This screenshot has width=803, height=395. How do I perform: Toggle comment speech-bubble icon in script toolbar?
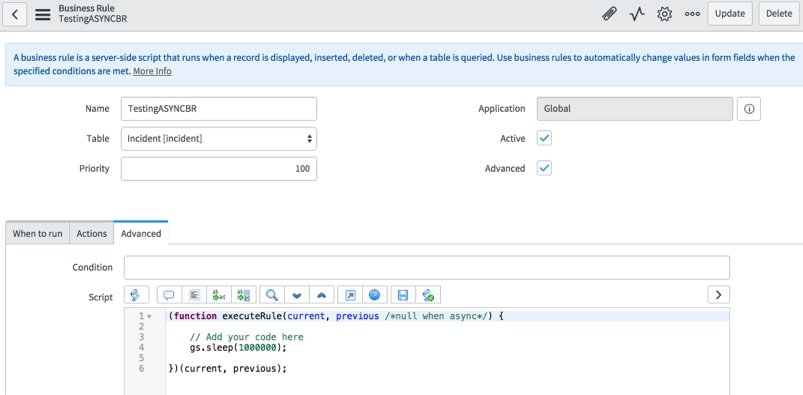(x=168, y=295)
